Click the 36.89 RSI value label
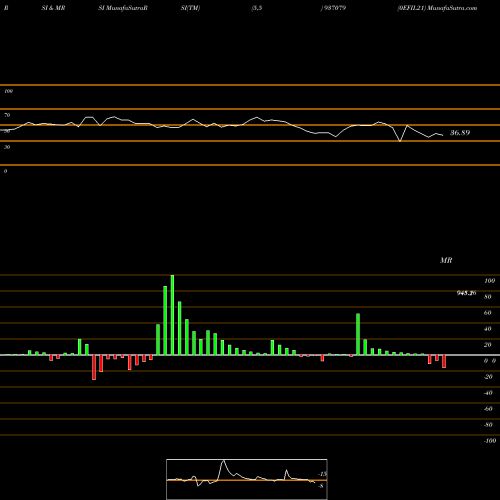Screen dimensions: 500x500 pos(460,133)
